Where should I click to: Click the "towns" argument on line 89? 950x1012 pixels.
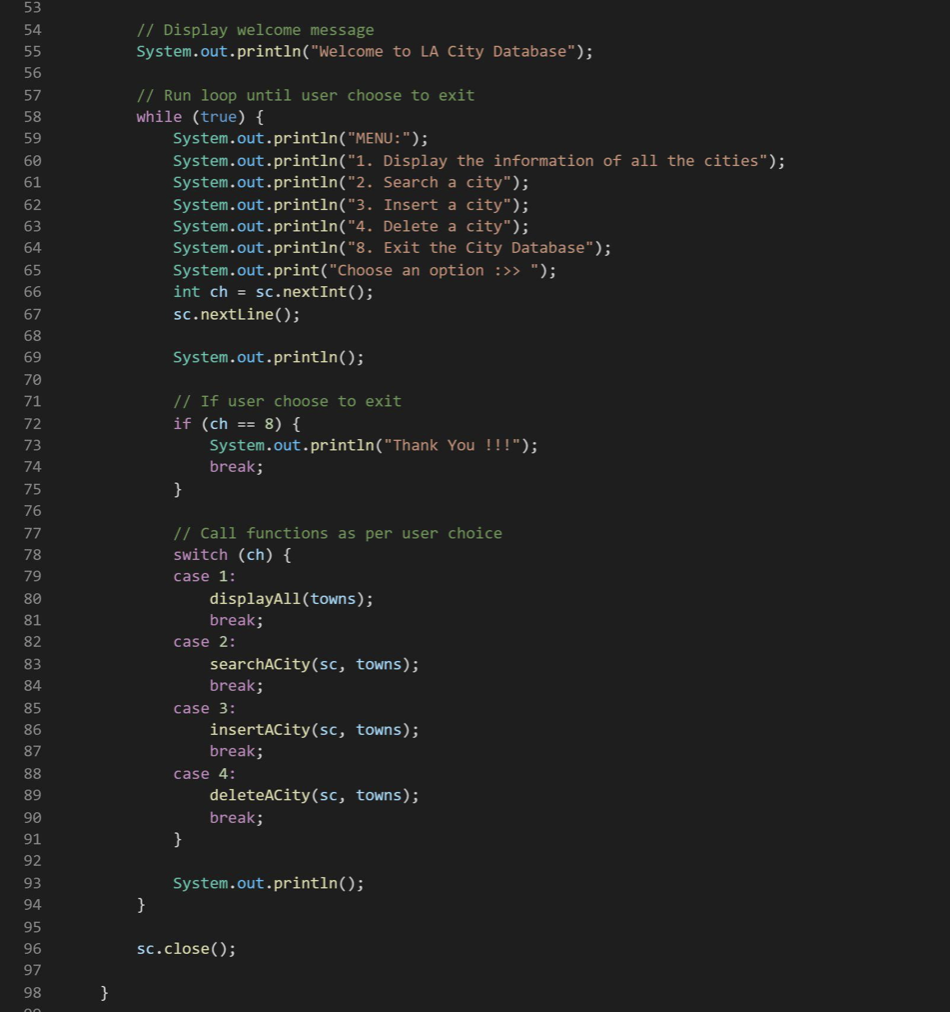(379, 795)
